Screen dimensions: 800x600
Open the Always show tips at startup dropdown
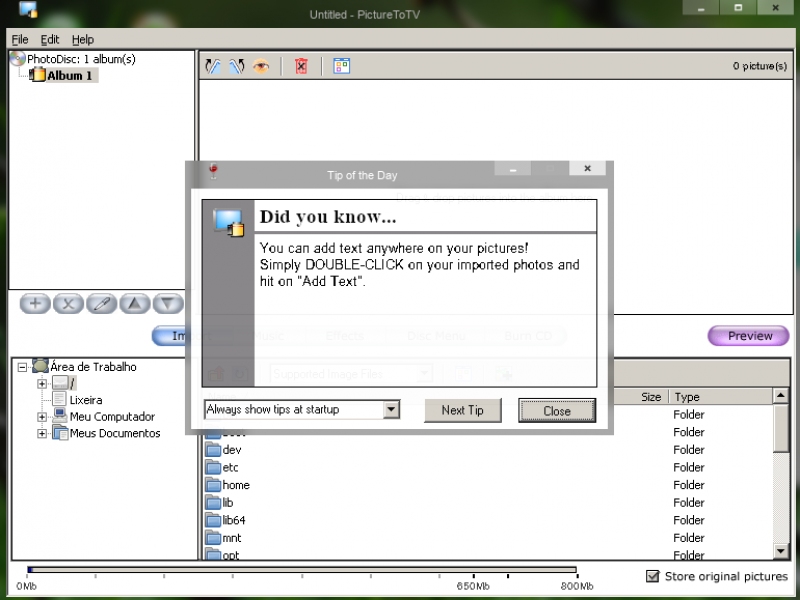pyautogui.click(x=391, y=410)
